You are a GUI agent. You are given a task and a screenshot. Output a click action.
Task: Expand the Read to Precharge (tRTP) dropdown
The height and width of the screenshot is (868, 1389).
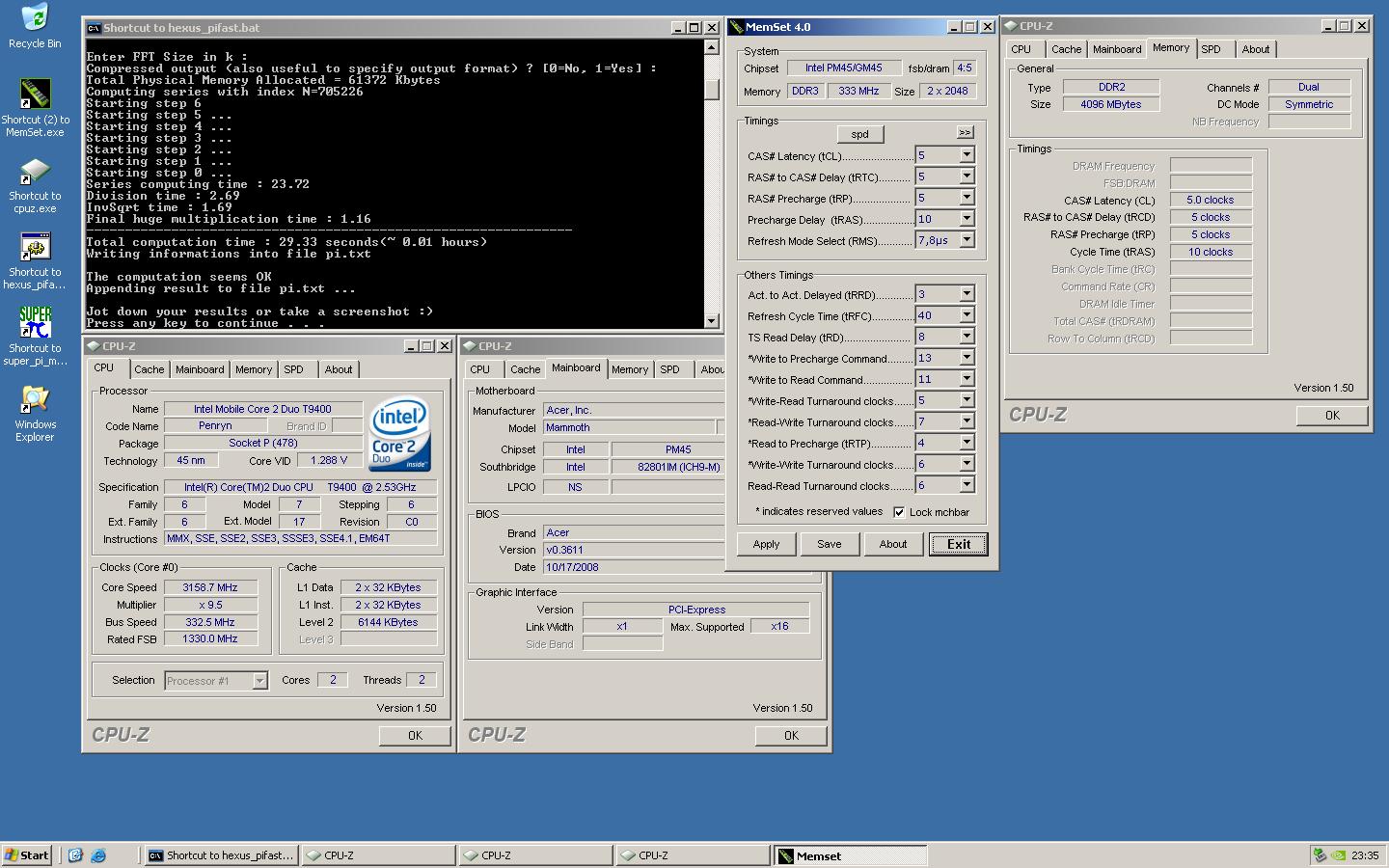pos(966,443)
